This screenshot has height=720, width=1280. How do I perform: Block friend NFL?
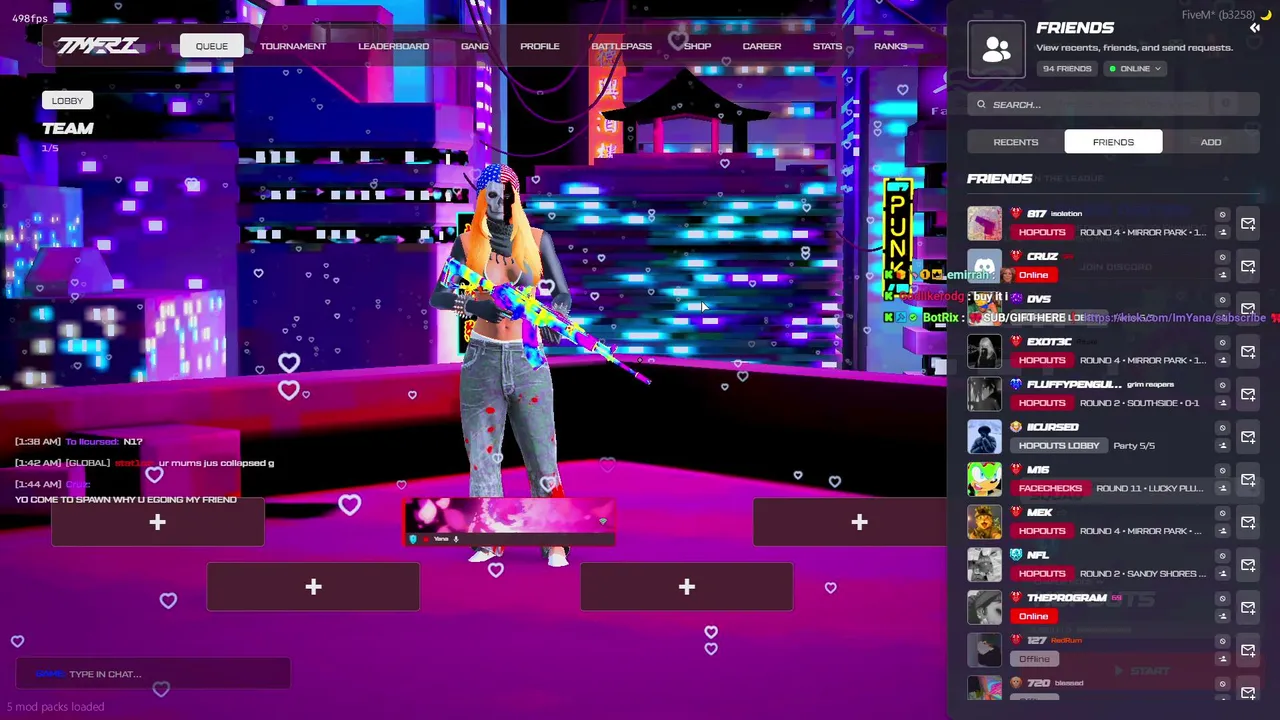point(1222,556)
